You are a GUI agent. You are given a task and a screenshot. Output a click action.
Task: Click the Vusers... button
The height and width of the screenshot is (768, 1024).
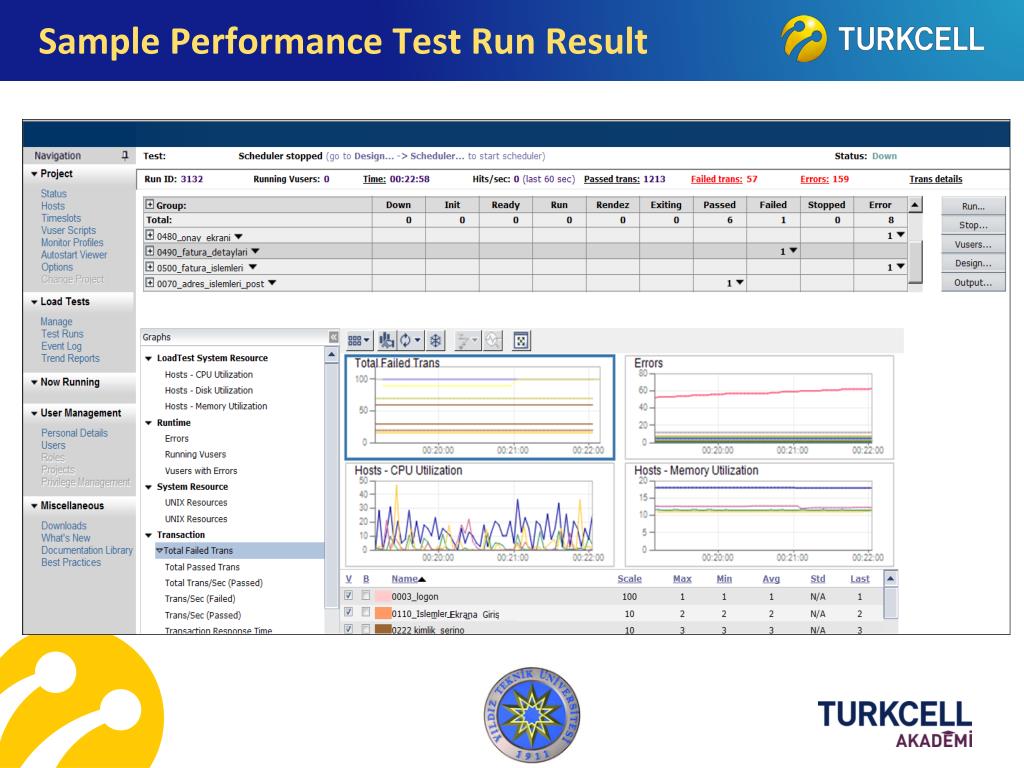click(x=973, y=244)
